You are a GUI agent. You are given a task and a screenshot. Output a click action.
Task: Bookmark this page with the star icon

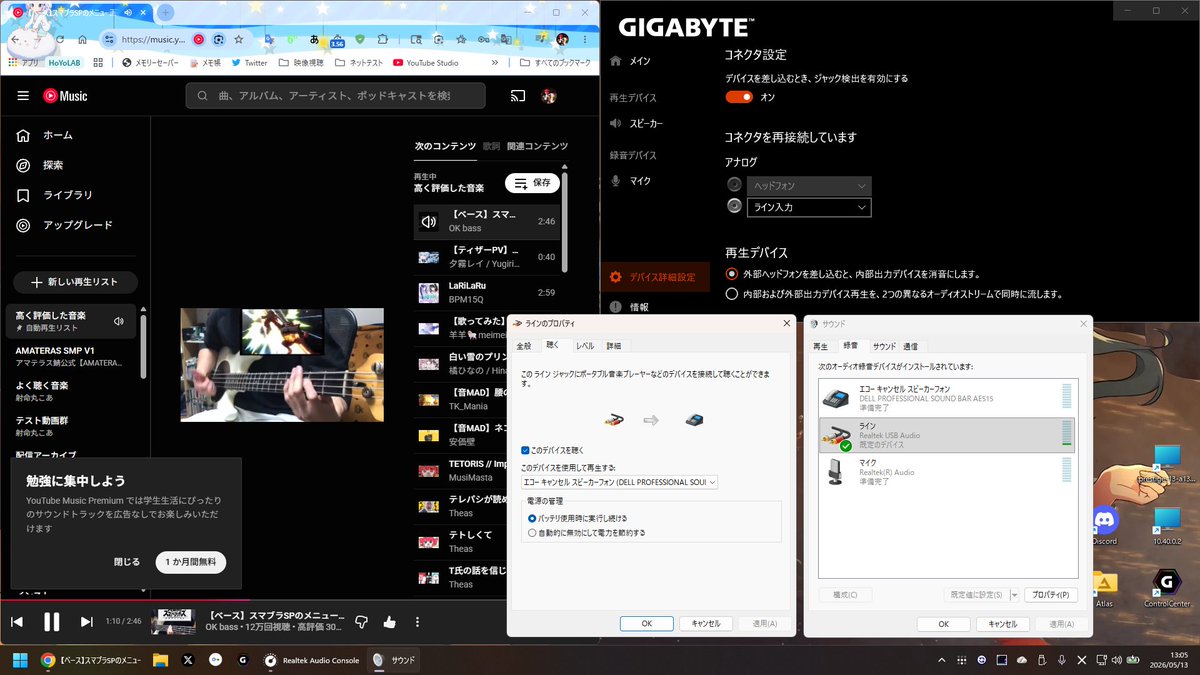point(239,40)
